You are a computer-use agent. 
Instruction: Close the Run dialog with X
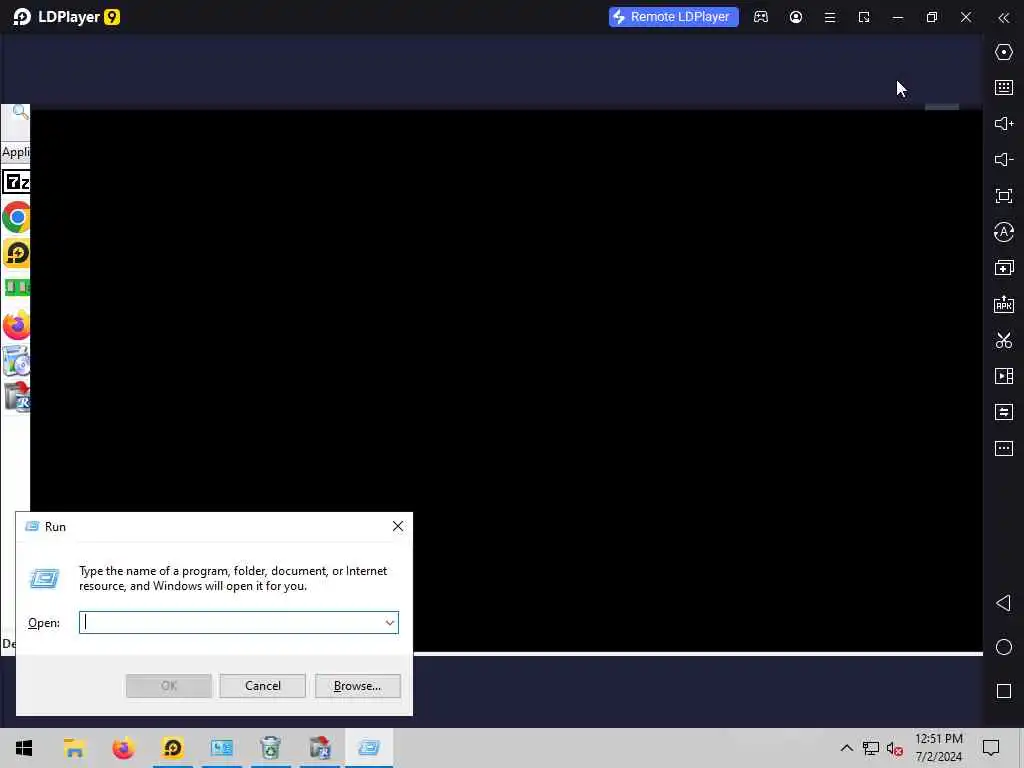397,526
